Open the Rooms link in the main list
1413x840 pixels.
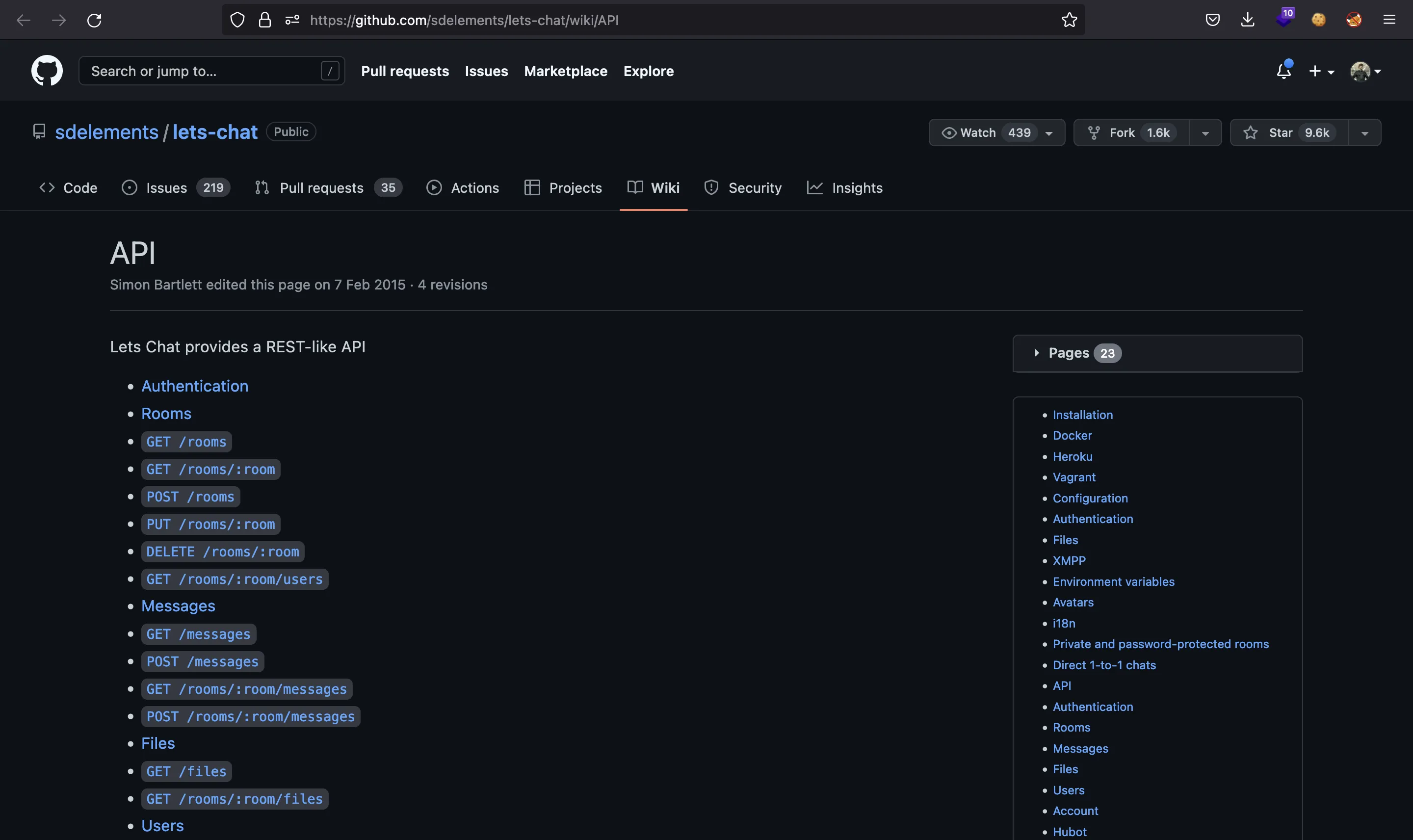coord(166,414)
